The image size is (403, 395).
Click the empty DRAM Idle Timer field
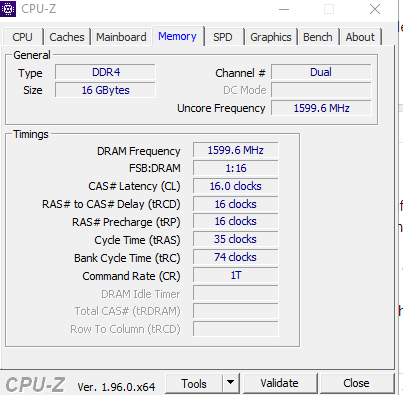coord(236,293)
